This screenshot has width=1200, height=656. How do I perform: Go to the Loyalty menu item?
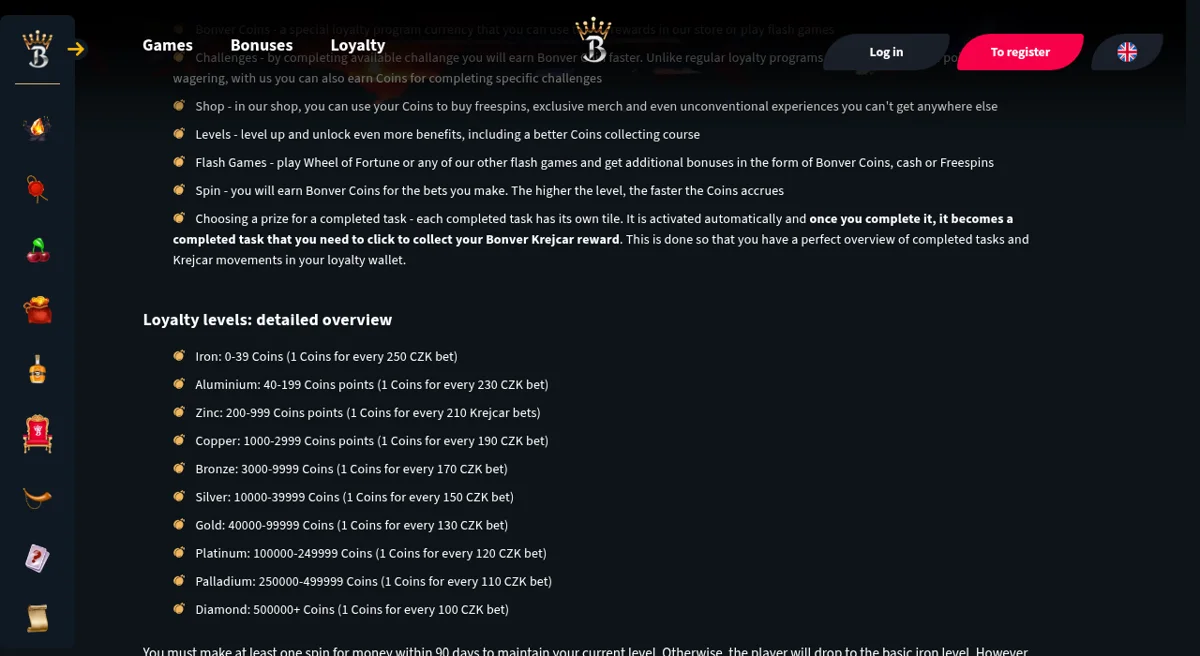coord(358,45)
